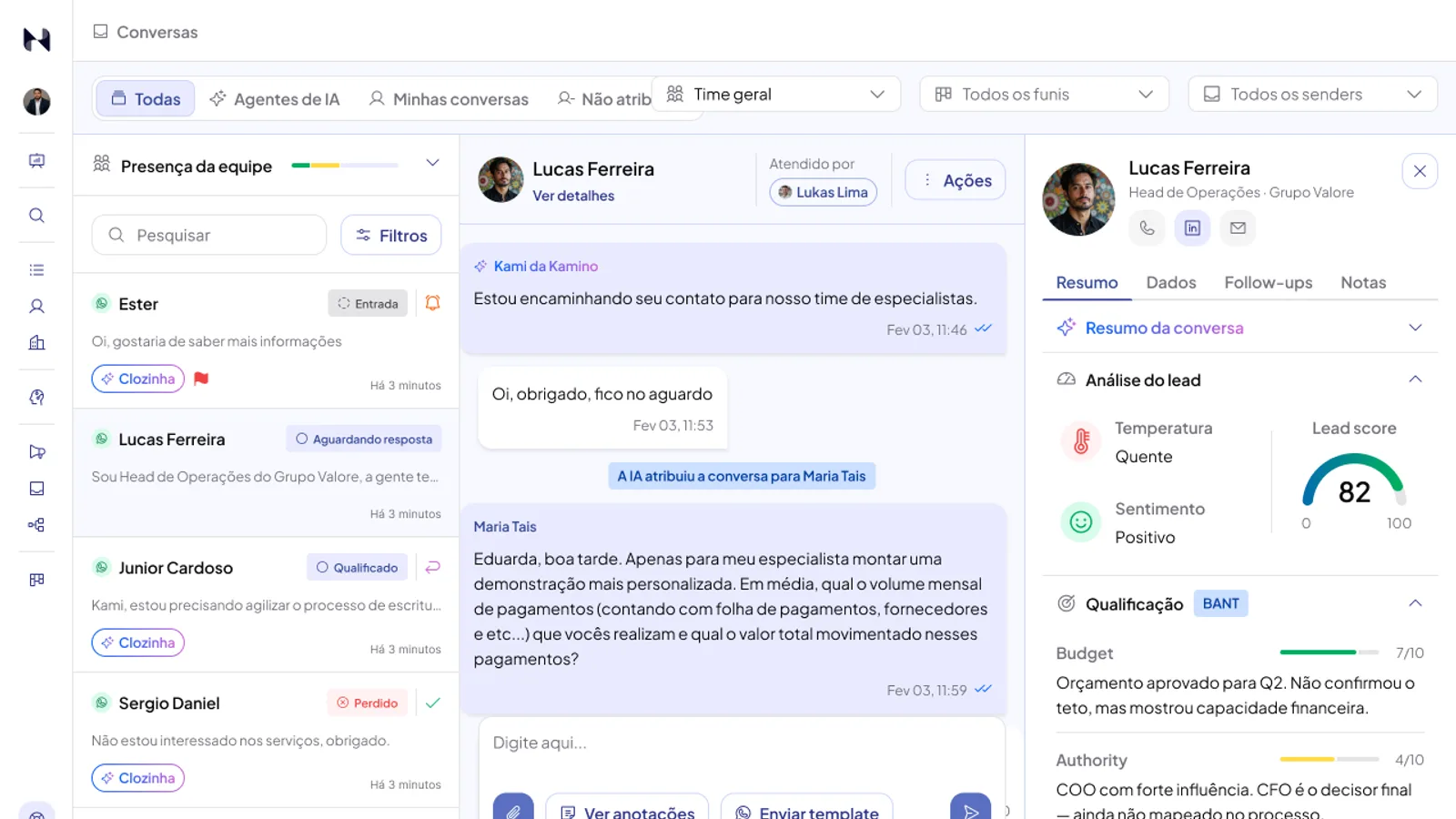This screenshot has width=1456, height=819.
Task: Switch to the Dados tab
Action: [x=1171, y=283]
